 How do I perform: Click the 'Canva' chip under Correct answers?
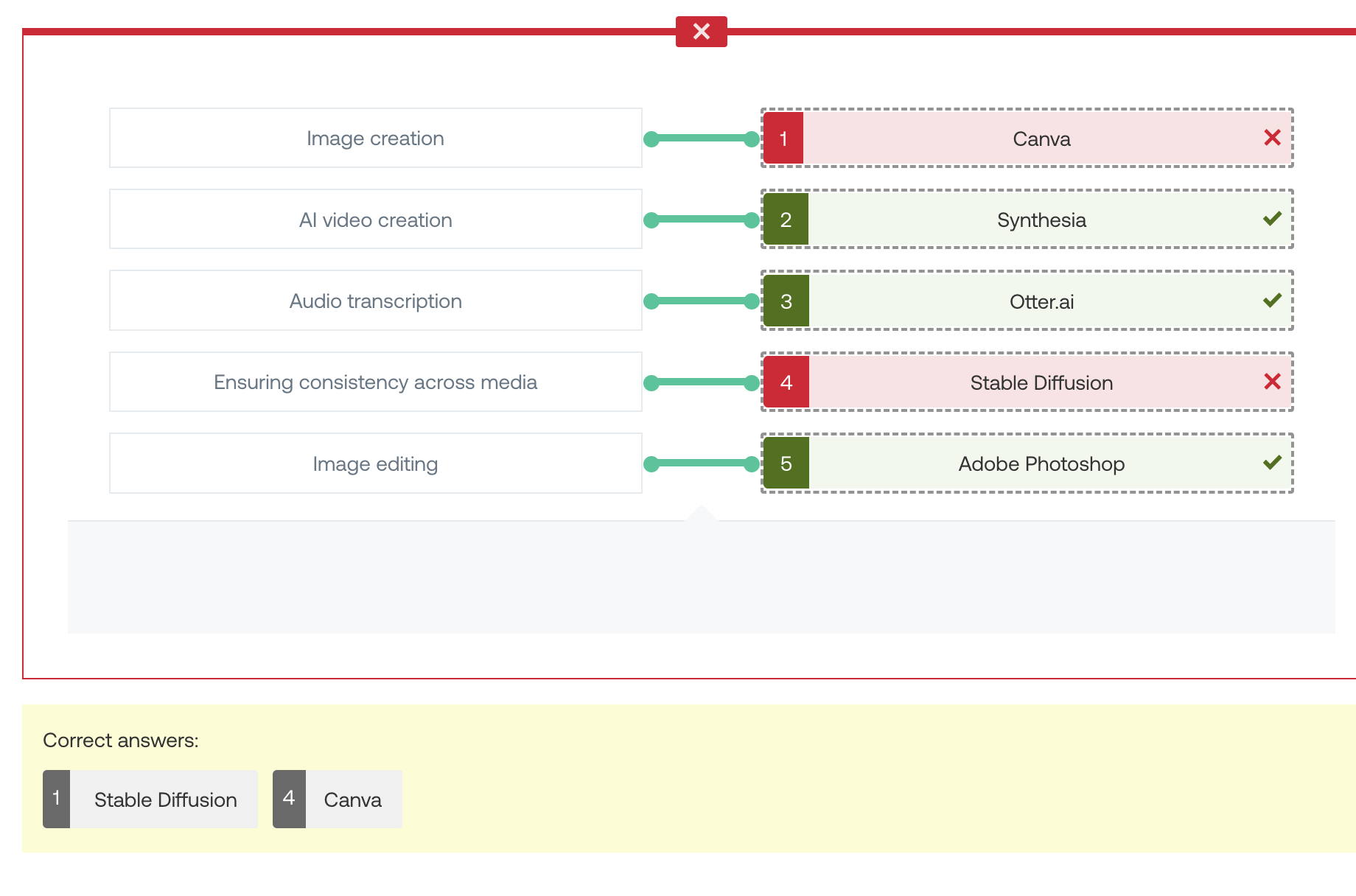[x=338, y=799]
